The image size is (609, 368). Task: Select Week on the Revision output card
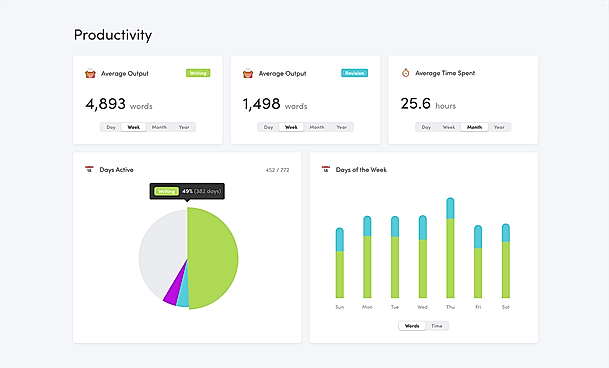click(291, 127)
